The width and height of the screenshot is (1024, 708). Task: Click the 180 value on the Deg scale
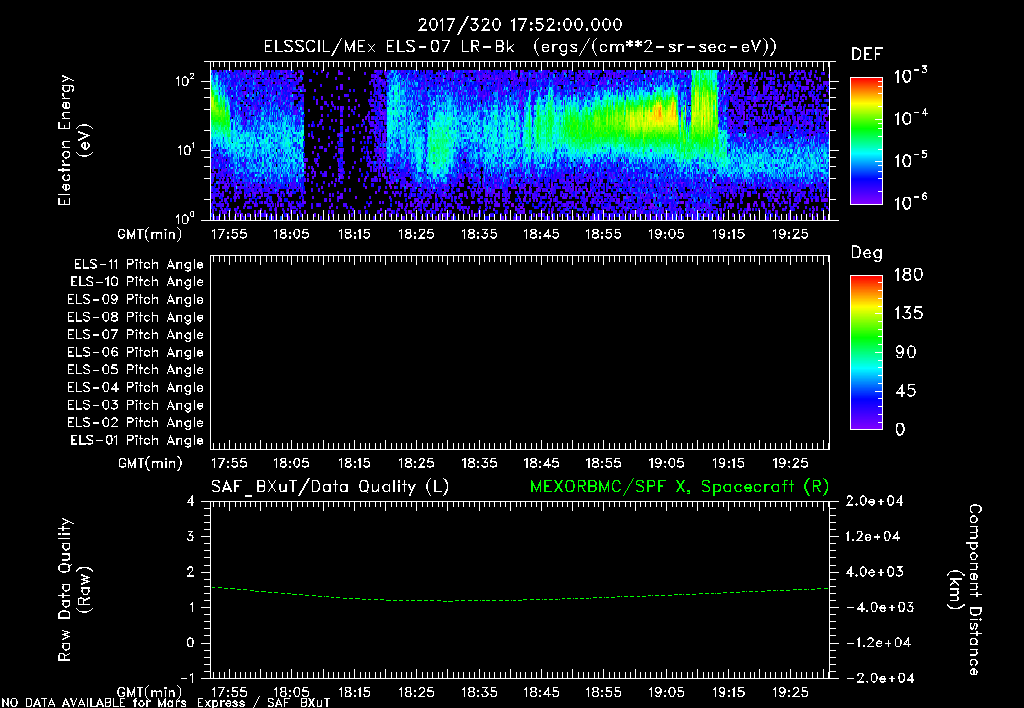coord(908,275)
